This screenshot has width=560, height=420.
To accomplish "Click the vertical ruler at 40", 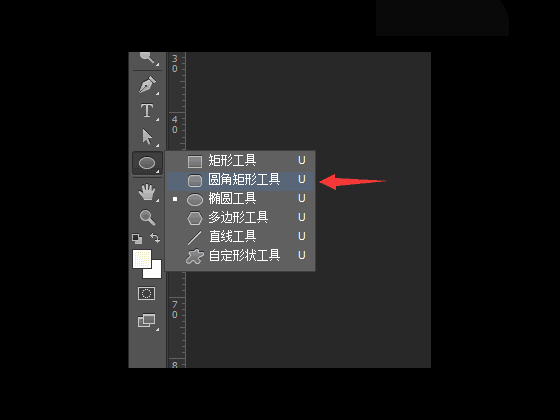I will point(175,125).
